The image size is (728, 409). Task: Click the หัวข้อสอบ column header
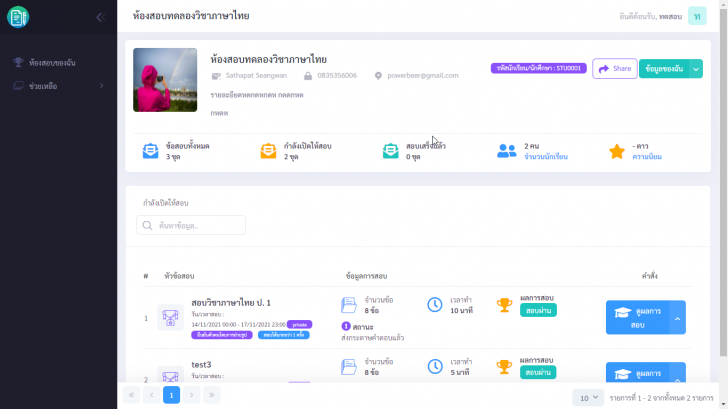coord(179,276)
